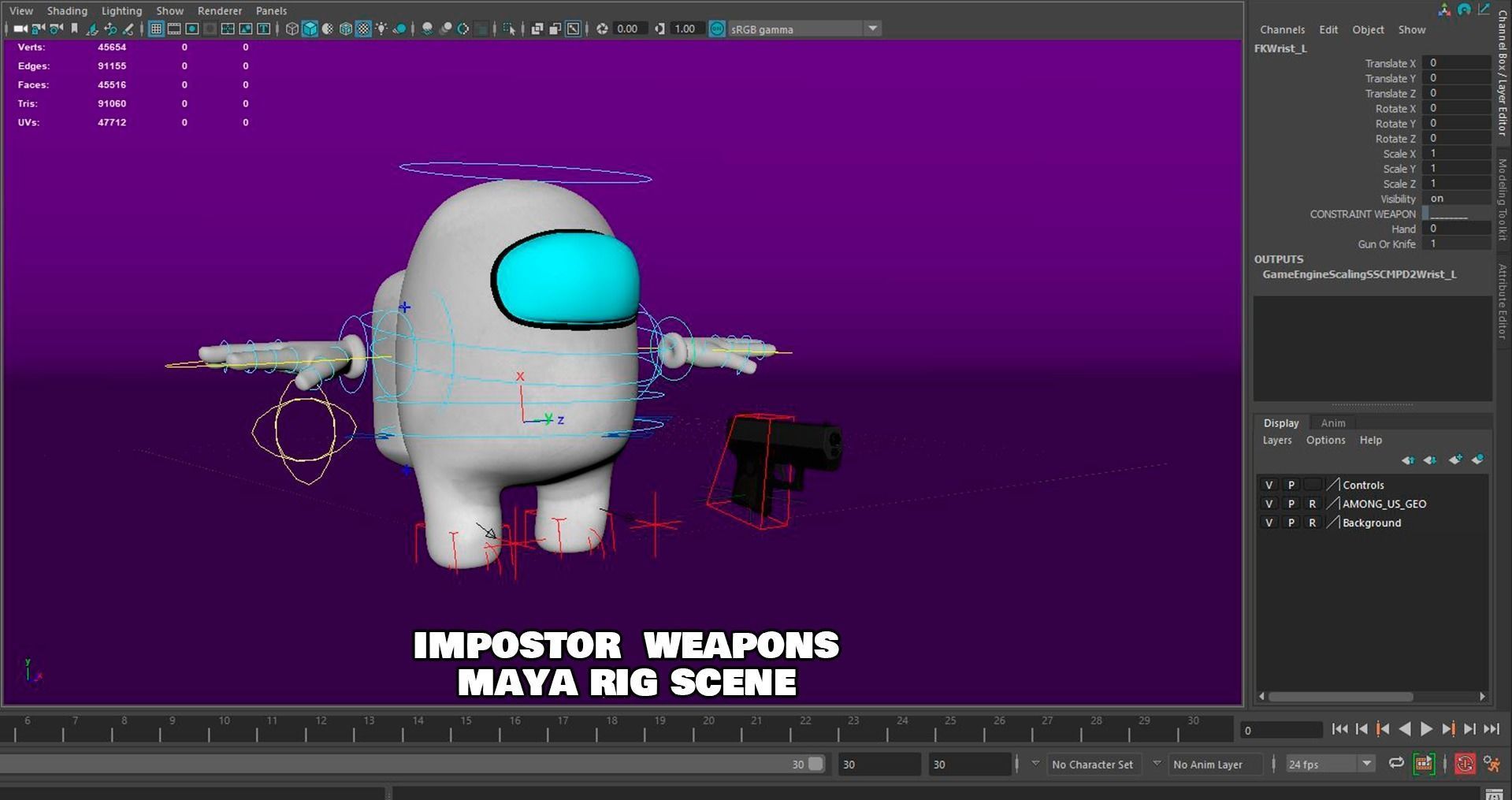Activate the Textured display icon
This screenshot has width=1512, height=800.
pos(362,28)
